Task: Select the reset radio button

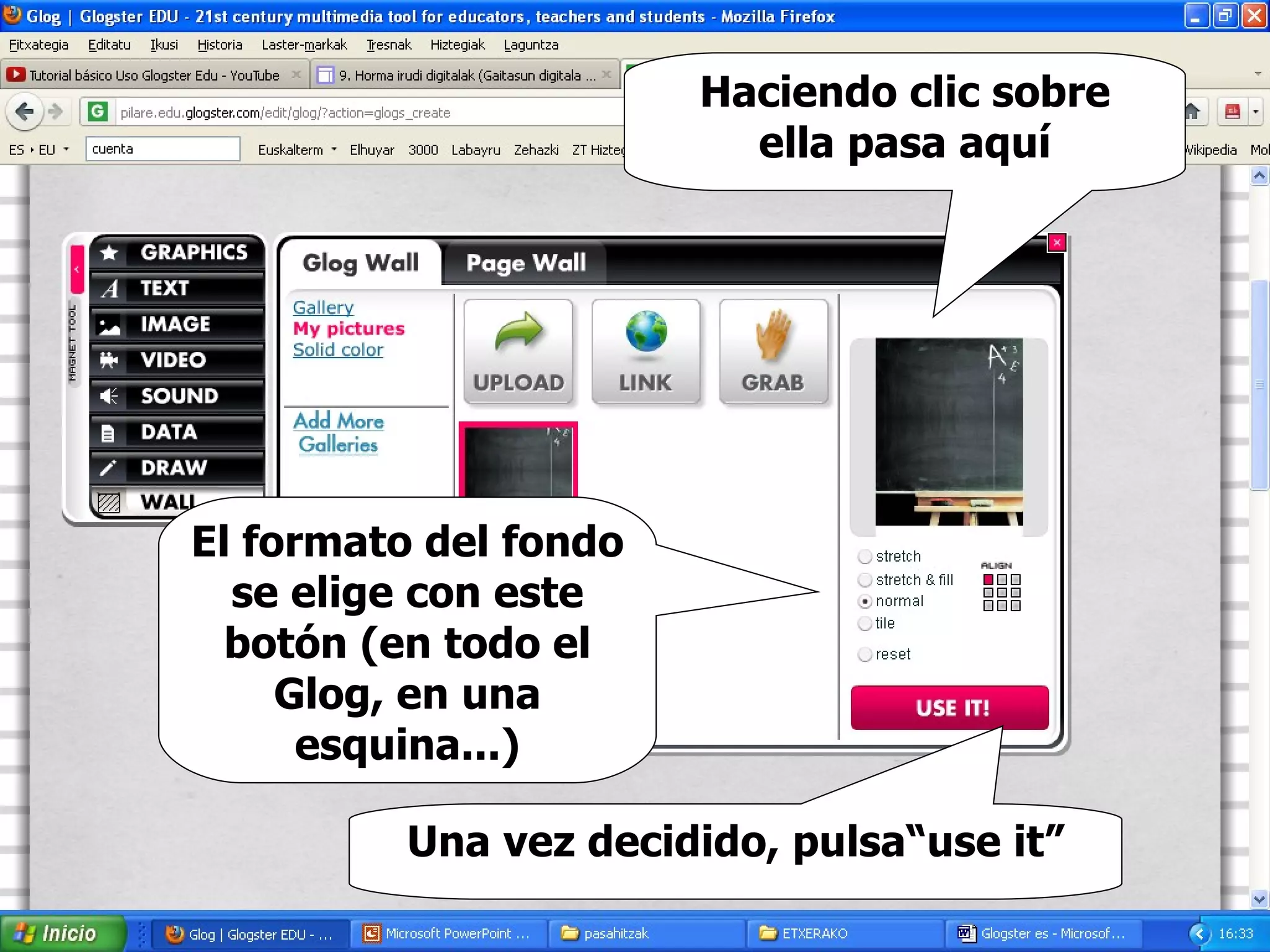Action: [x=864, y=654]
